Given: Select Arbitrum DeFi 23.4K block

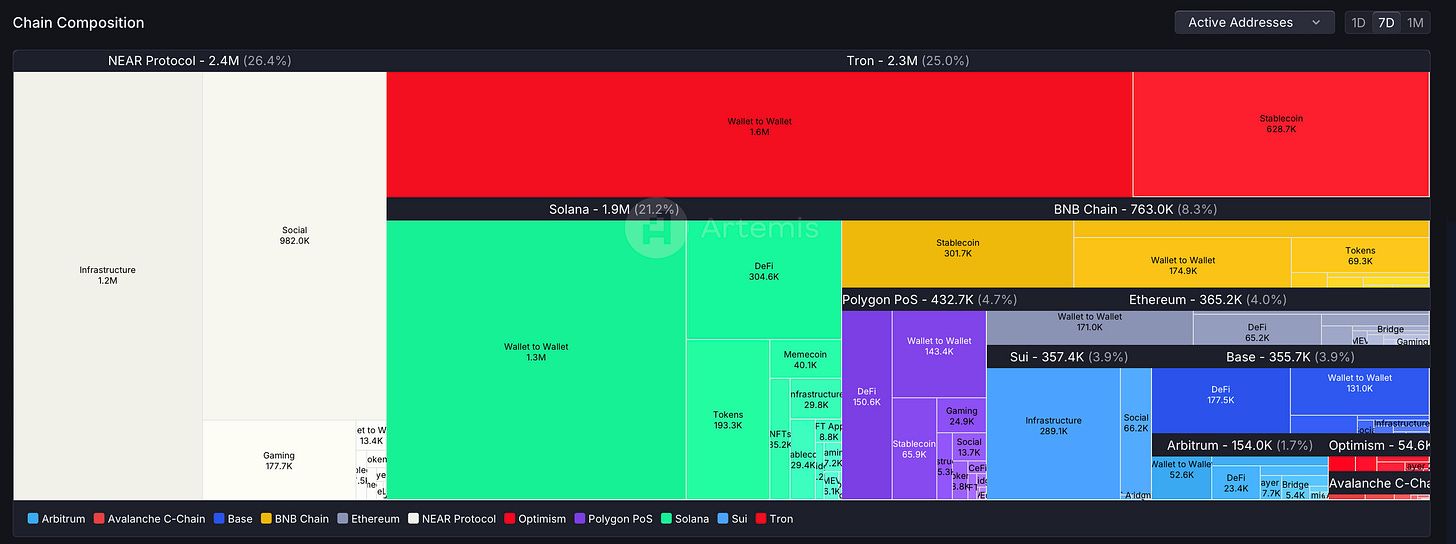Looking at the screenshot, I should coord(1235,482).
